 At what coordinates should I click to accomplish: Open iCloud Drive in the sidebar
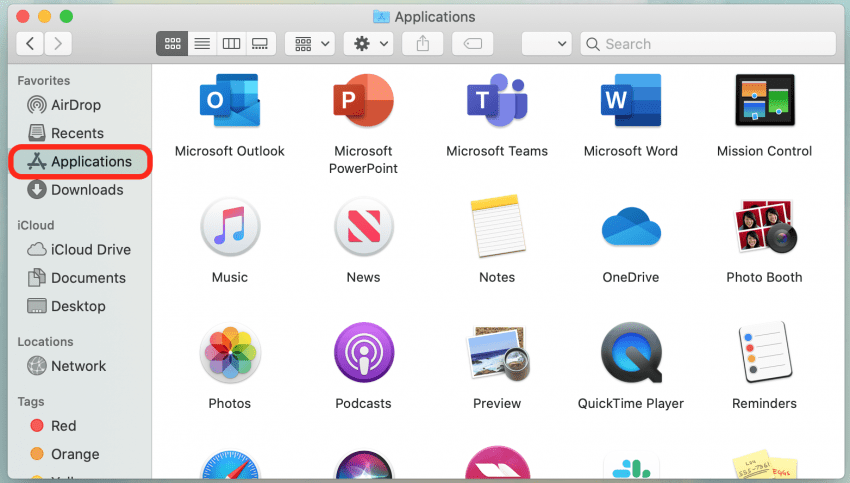click(90, 250)
